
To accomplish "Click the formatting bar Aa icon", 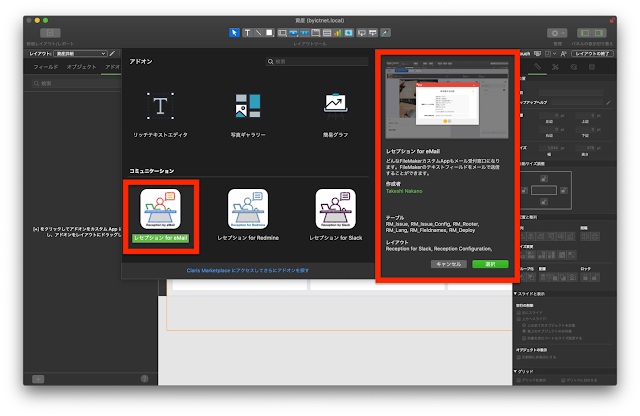I will pos(564,53).
